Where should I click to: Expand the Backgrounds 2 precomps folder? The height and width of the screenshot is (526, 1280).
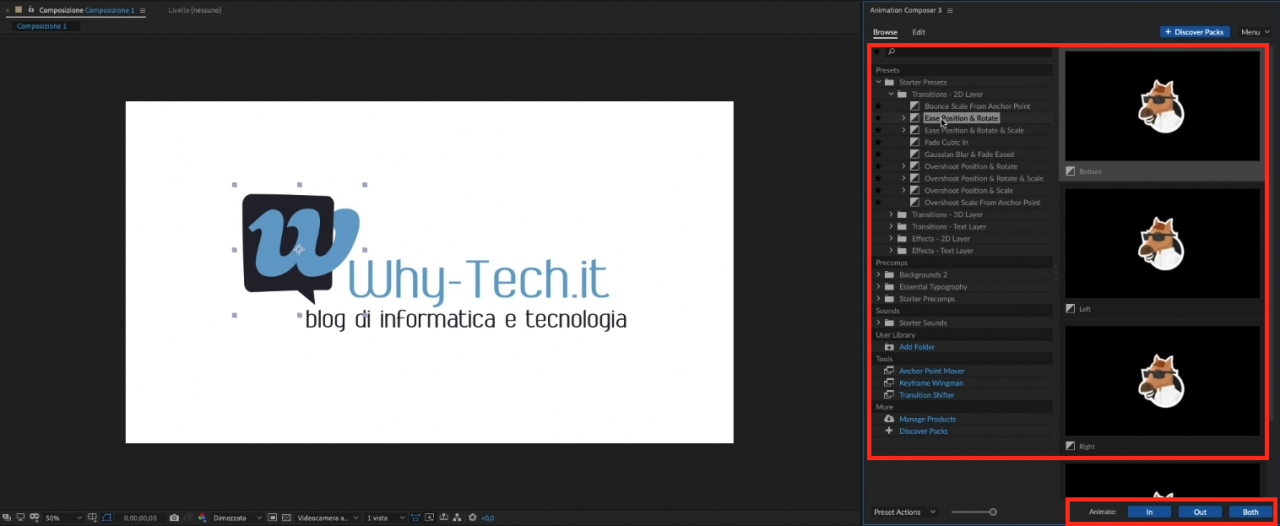click(878, 274)
